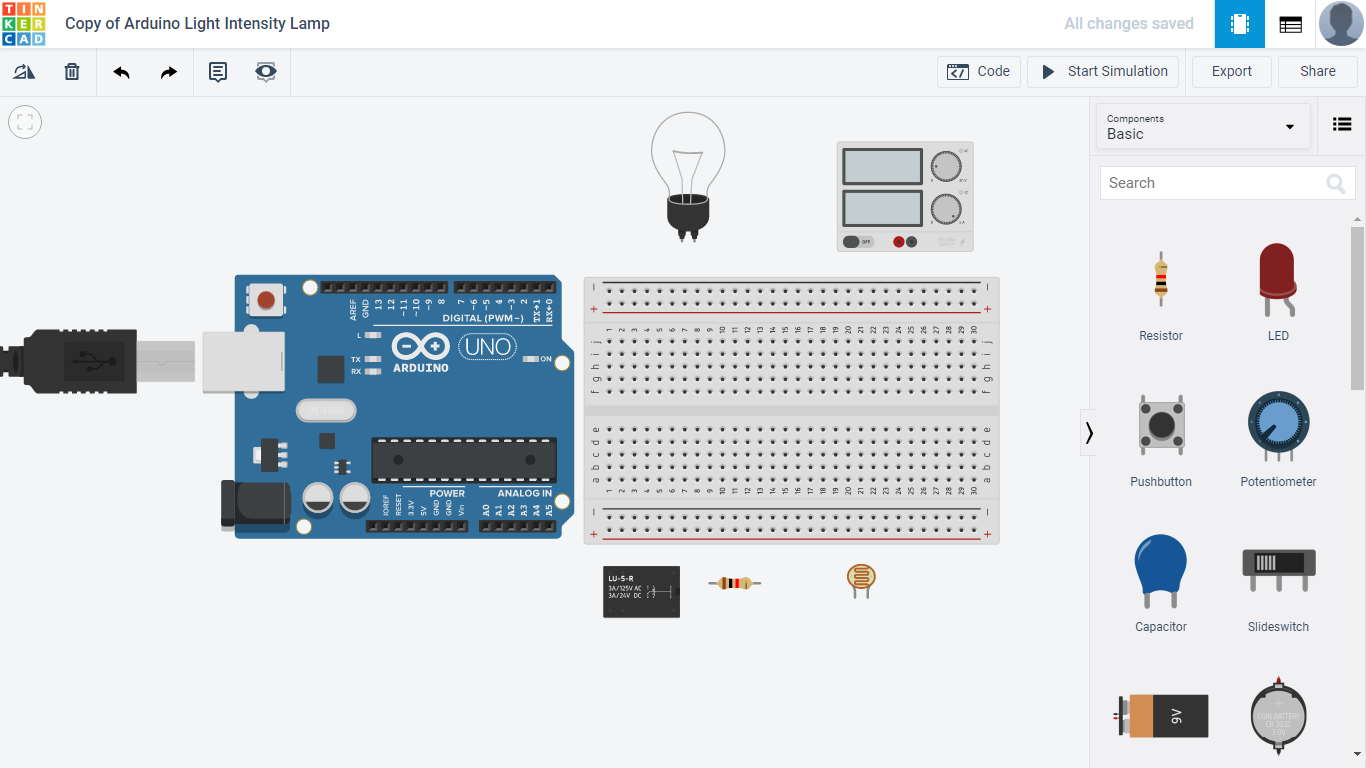This screenshot has width=1366, height=768.
Task: Click the All changes saved status
Action: point(1129,23)
